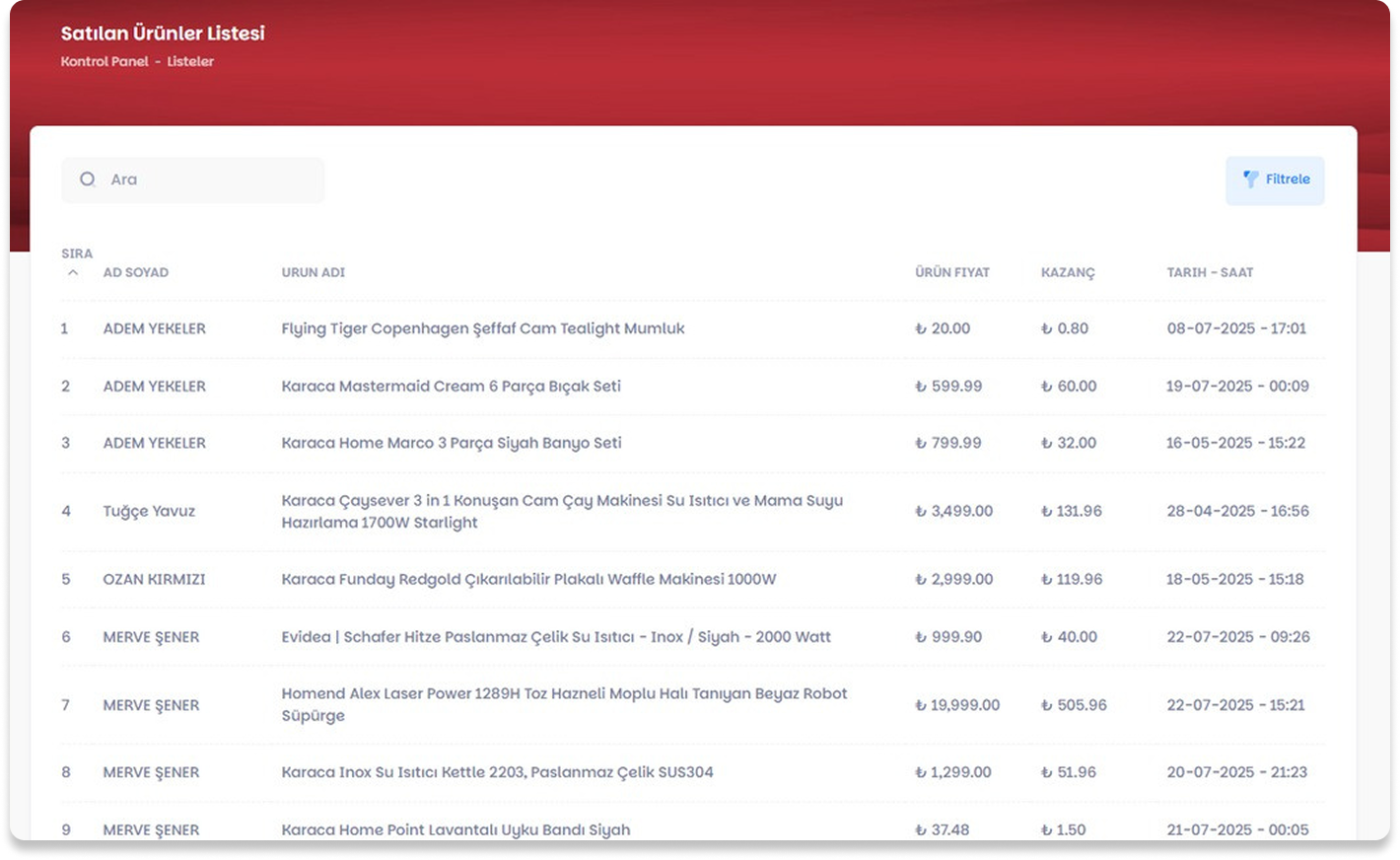Click Tuğçe Yavuz customer name
The width and height of the screenshot is (1400, 860).
pyautogui.click(x=149, y=511)
